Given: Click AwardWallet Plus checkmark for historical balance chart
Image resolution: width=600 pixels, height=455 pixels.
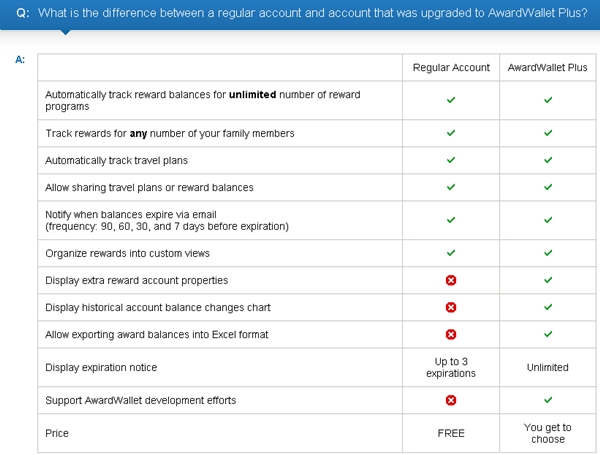Looking at the screenshot, I should pos(548,307).
